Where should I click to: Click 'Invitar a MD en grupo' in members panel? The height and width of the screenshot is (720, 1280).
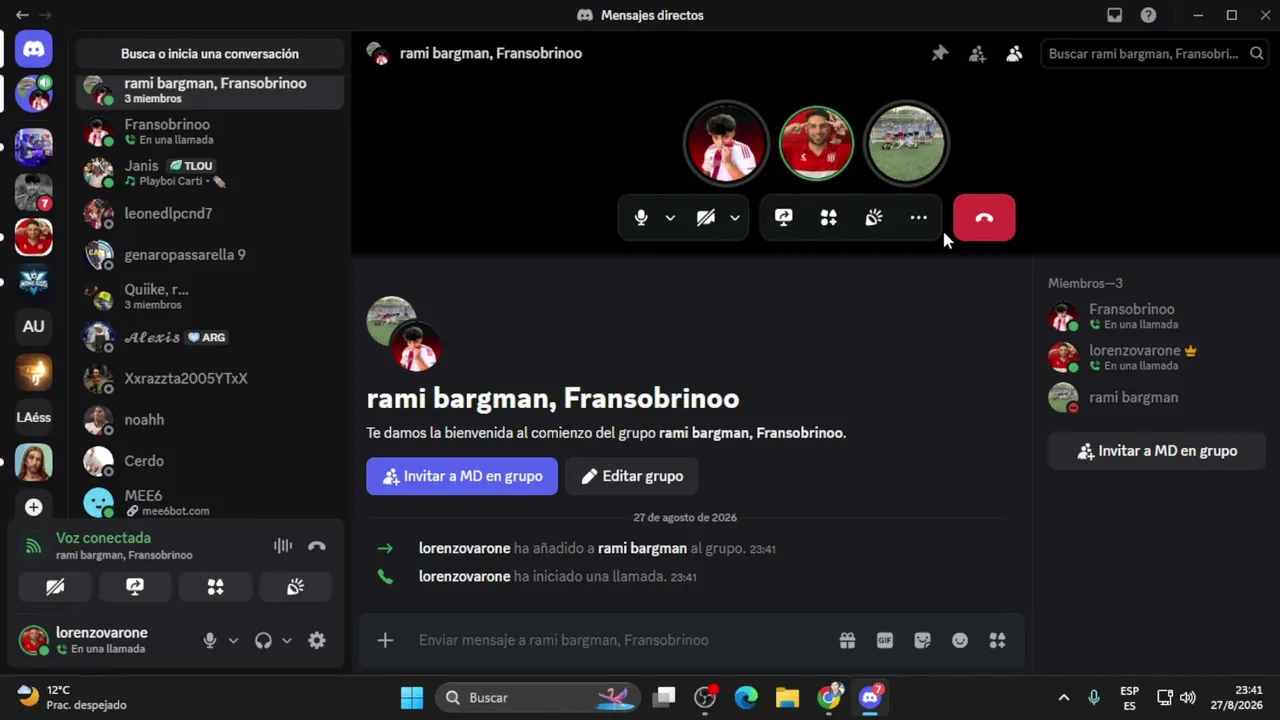(x=1157, y=451)
